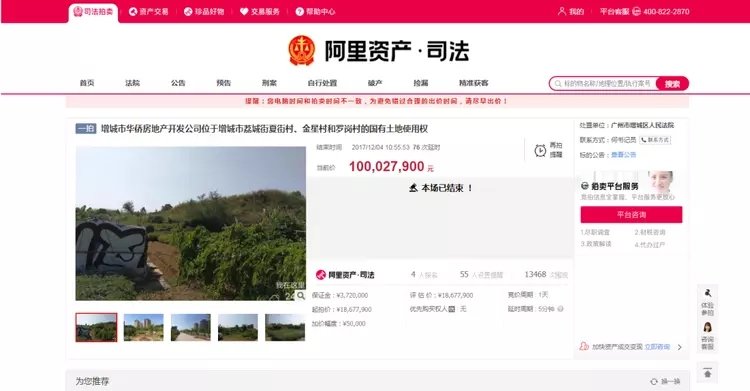
Task: Click the 阿里资产·司法 court emblem logo
Action: [x=301, y=50]
